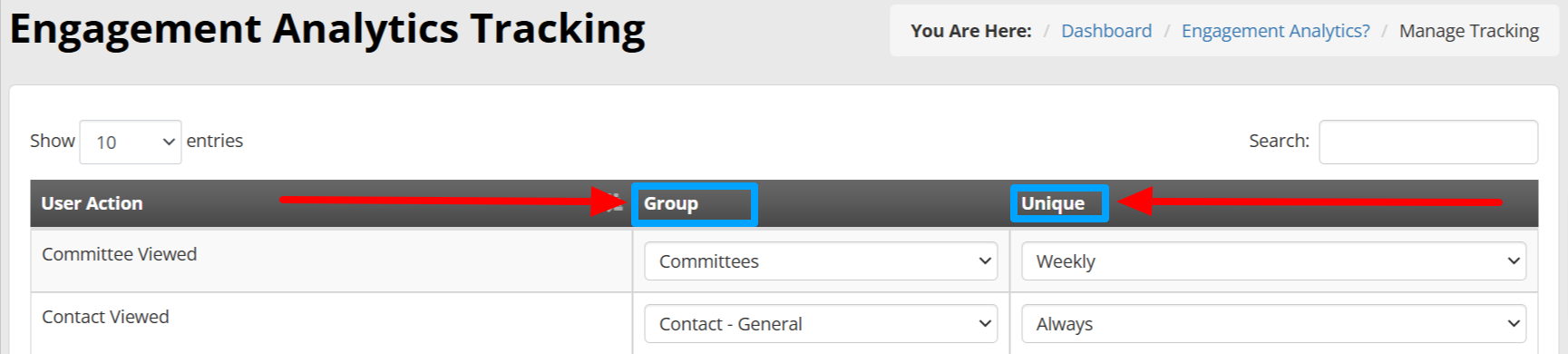Click the You Are Here label

pyautogui.click(x=971, y=31)
